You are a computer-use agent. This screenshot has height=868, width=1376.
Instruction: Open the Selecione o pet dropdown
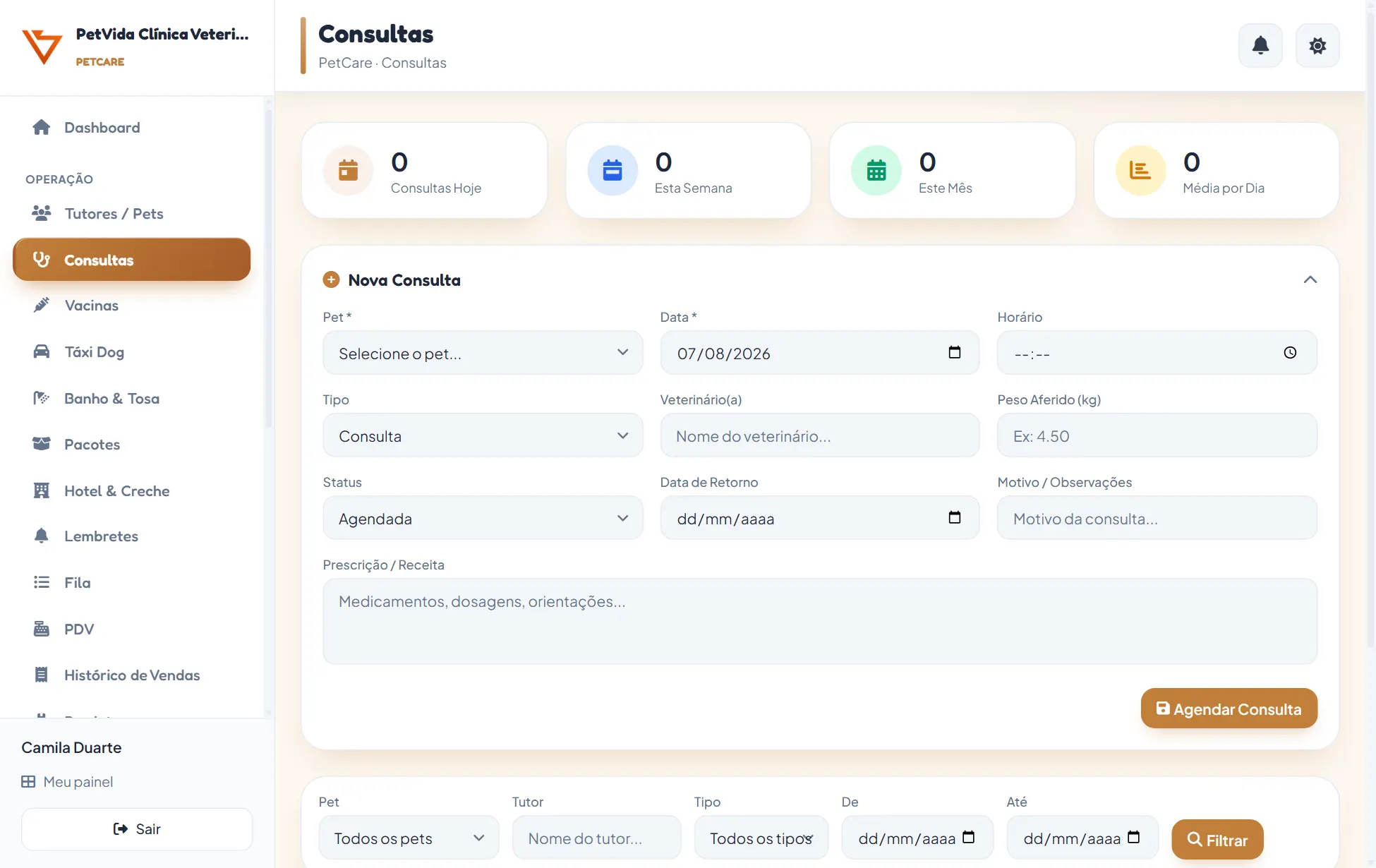coord(483,353)
